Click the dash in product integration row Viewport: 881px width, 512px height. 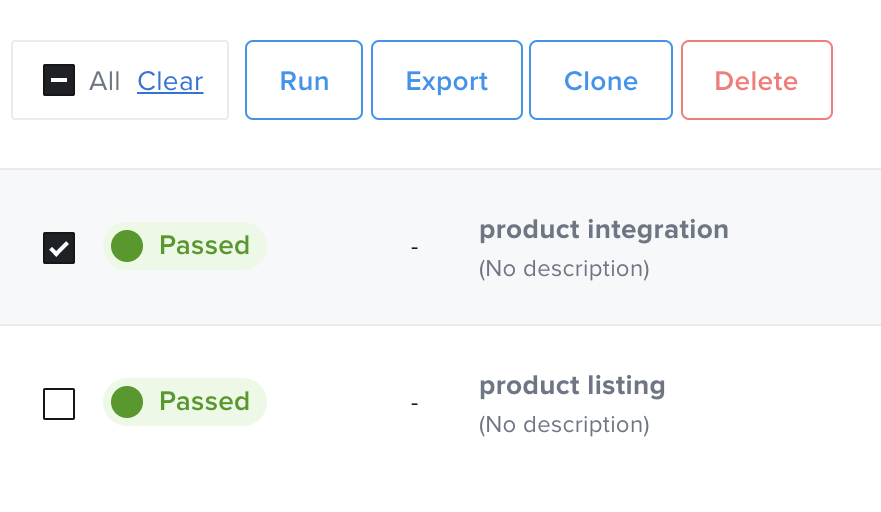tap(414, 247)
